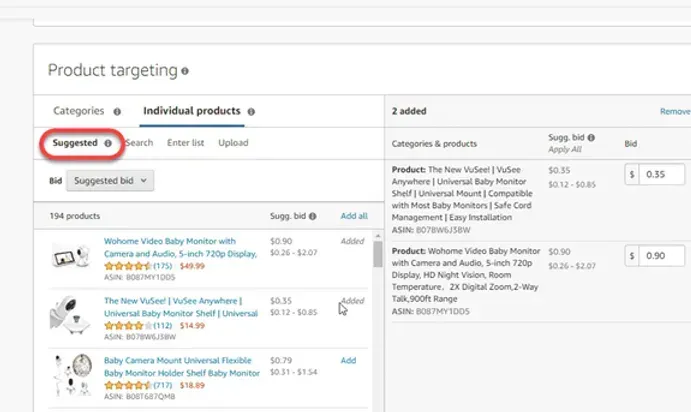Click Added label on VuSee row
This screenshot has height=412, width=691.
352,301
